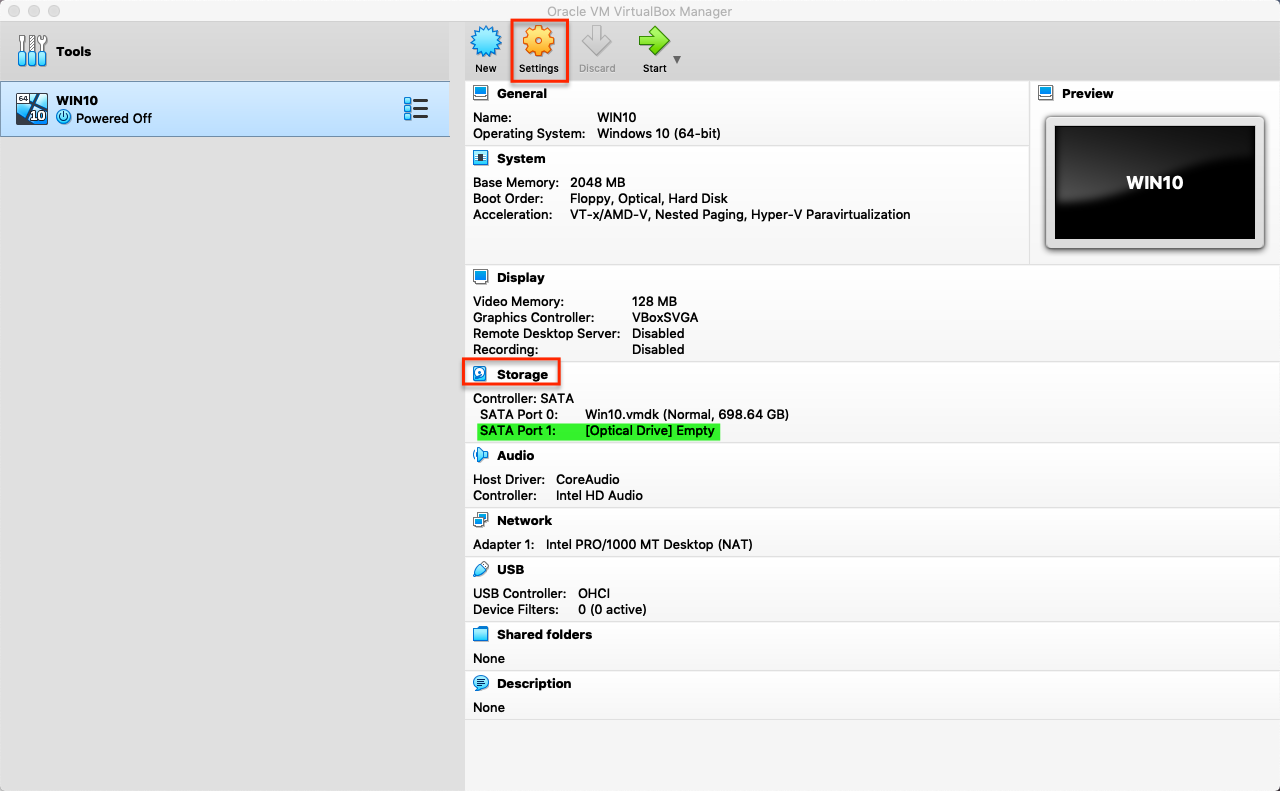Click the Discard toolbar icon
The height and width of the screenshot is (791, 1280).
pyautogui.click(x=597, y=42)
